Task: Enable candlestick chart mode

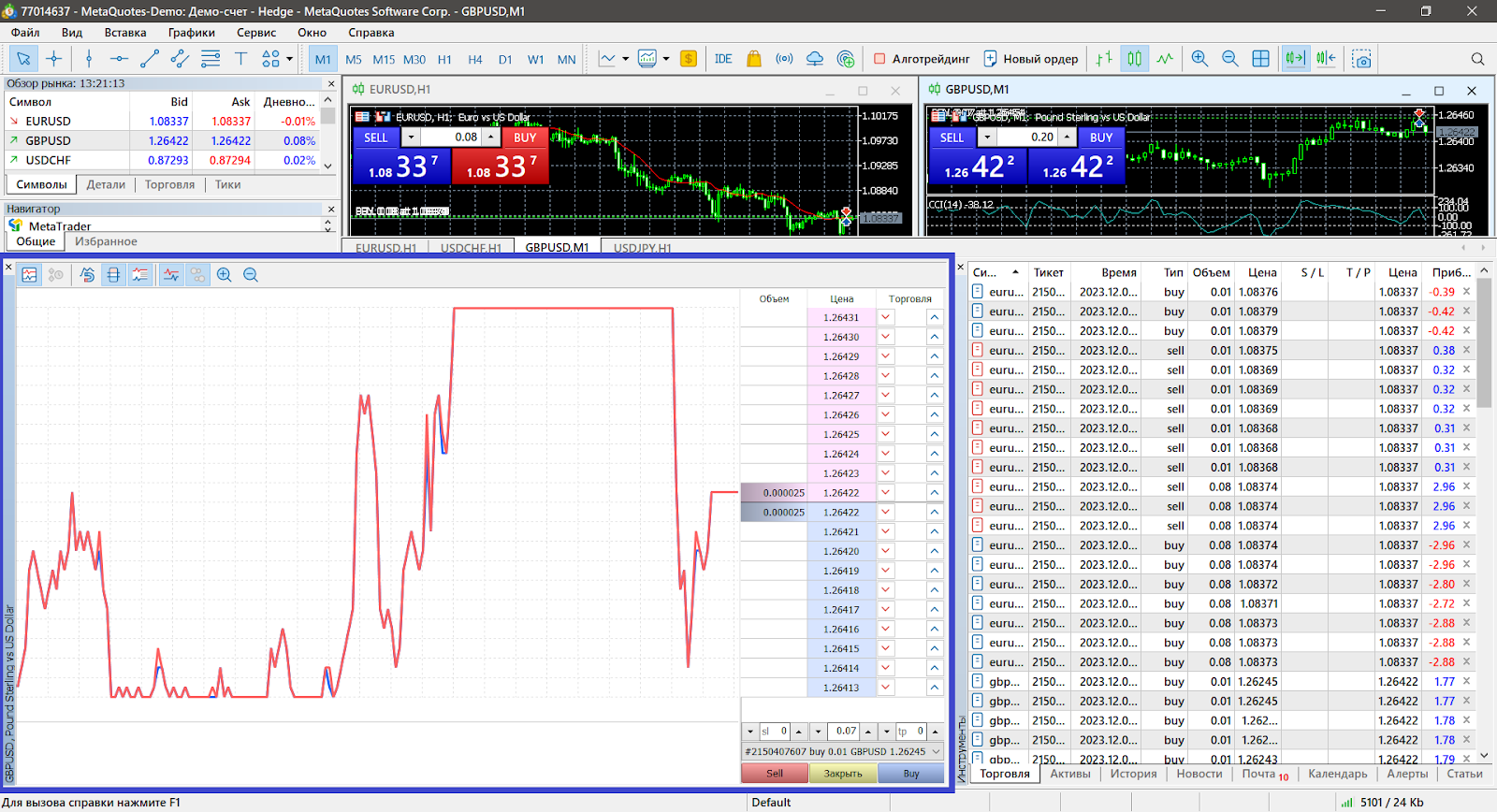Action: 1134,59
